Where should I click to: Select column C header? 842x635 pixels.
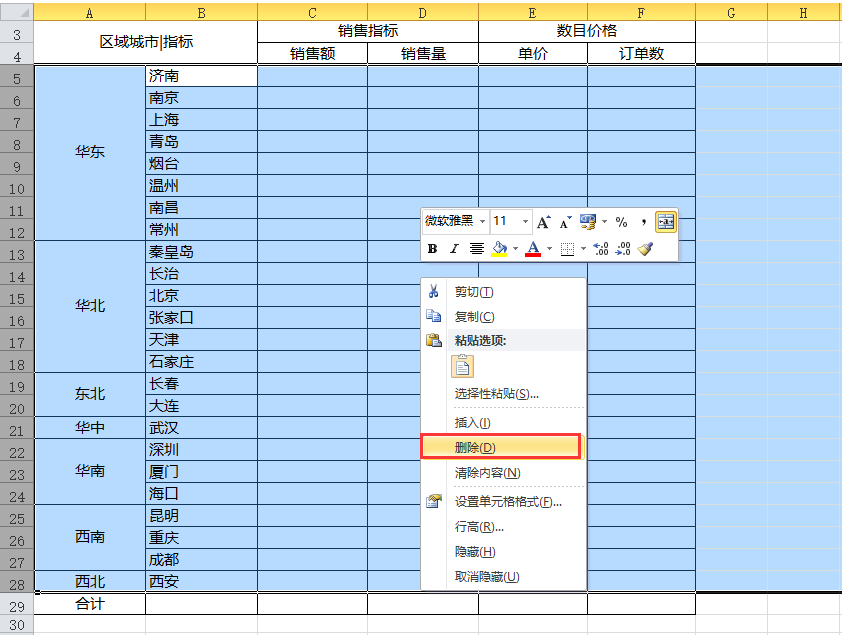[313, 12]
